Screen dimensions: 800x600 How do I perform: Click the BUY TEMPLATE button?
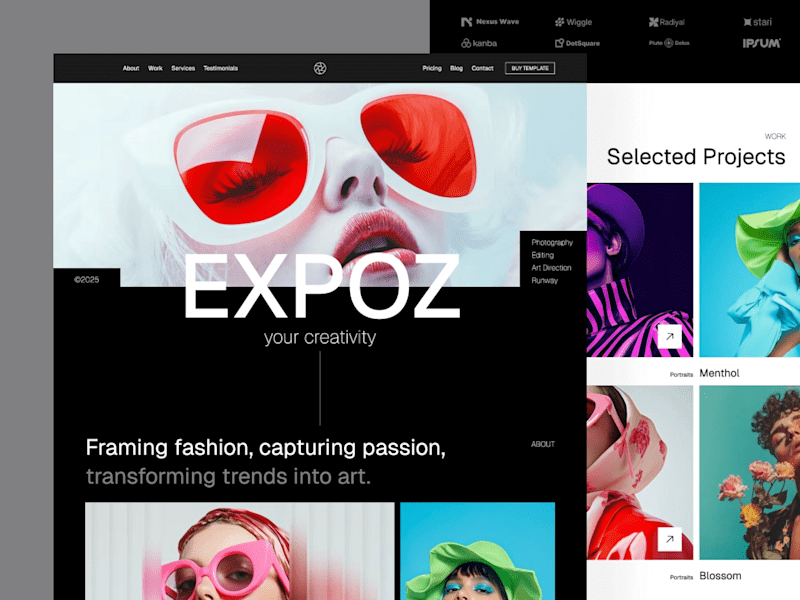pos(530,68)
